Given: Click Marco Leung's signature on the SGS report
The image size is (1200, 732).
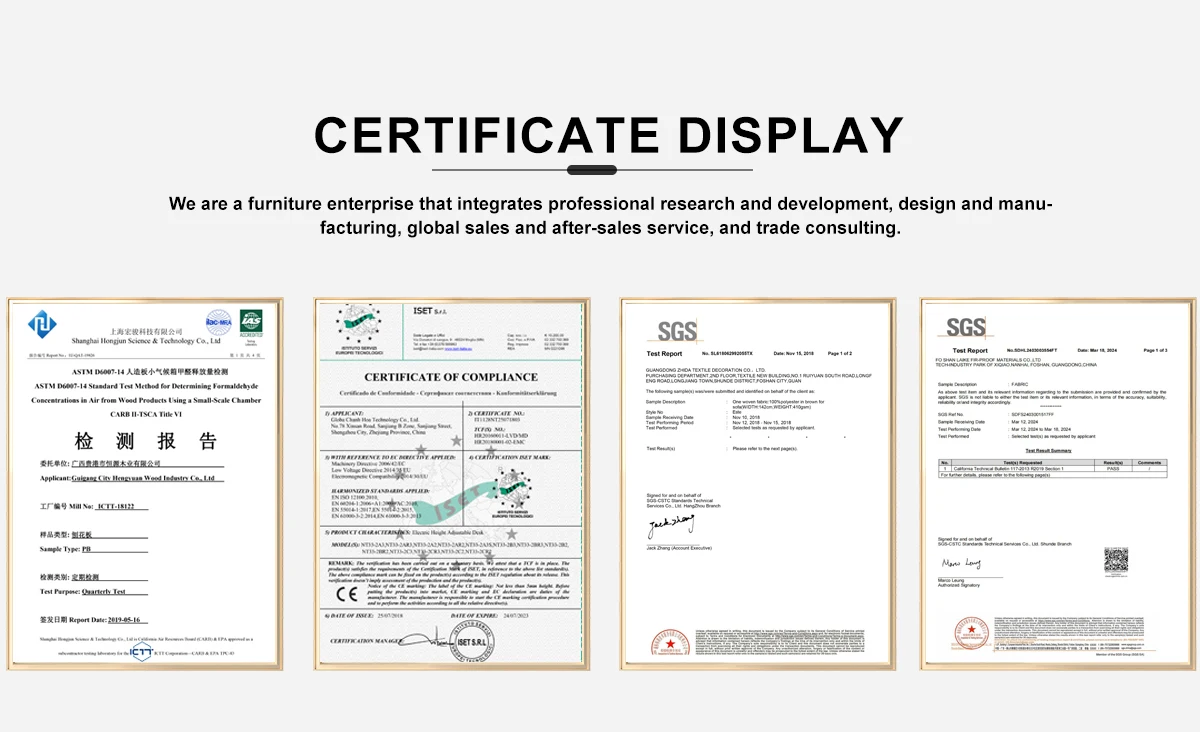Looking at the screenshot, I should [959, 564].
